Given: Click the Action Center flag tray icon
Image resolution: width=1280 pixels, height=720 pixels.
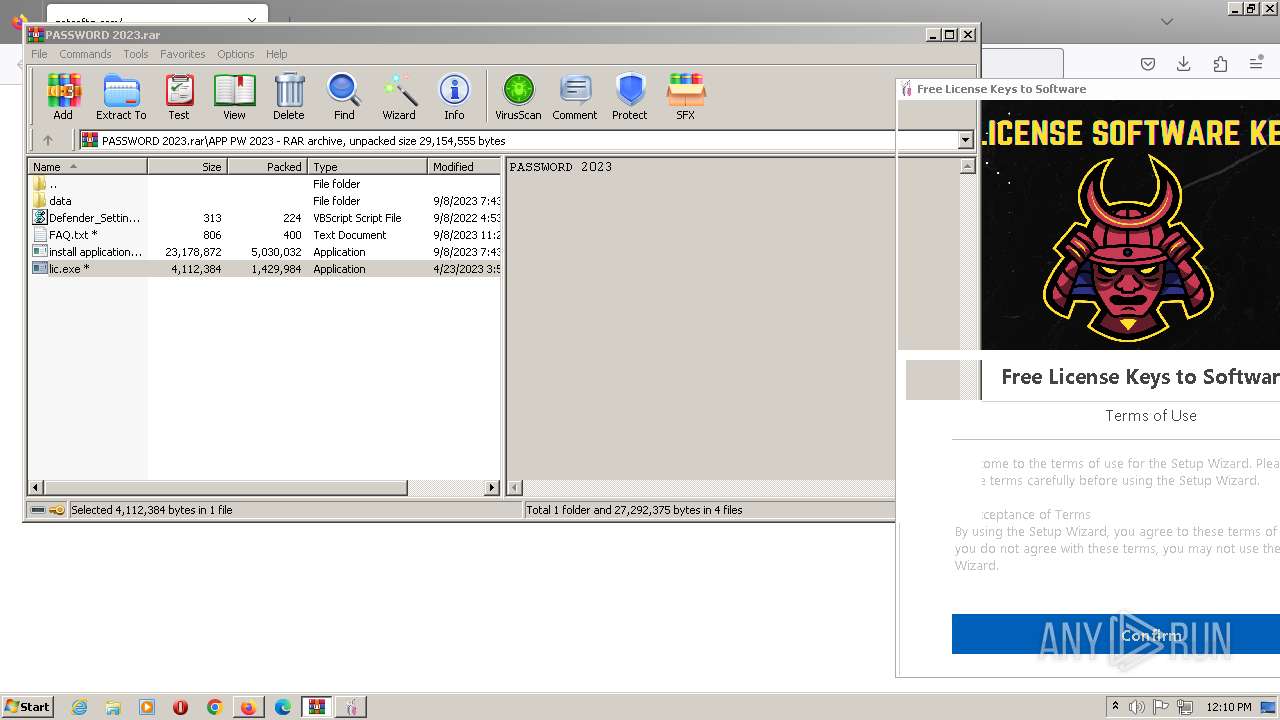Looking at the screenshot, I should point(1162,707).
